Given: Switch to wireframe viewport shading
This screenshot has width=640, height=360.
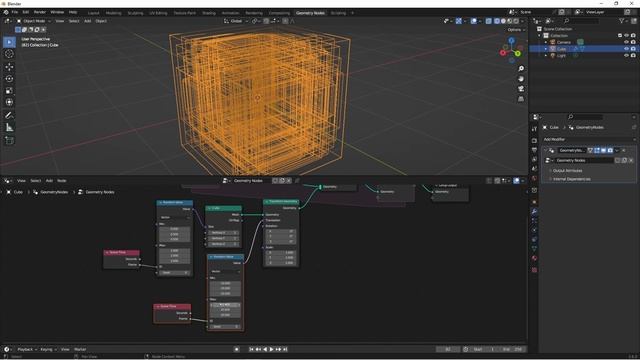Looking at the screenshot, I should click(497, 21).
